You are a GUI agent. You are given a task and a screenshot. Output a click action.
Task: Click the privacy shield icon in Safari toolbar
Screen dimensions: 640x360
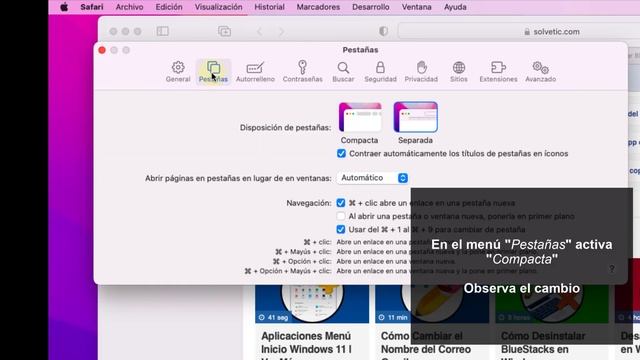click(383, 31)
